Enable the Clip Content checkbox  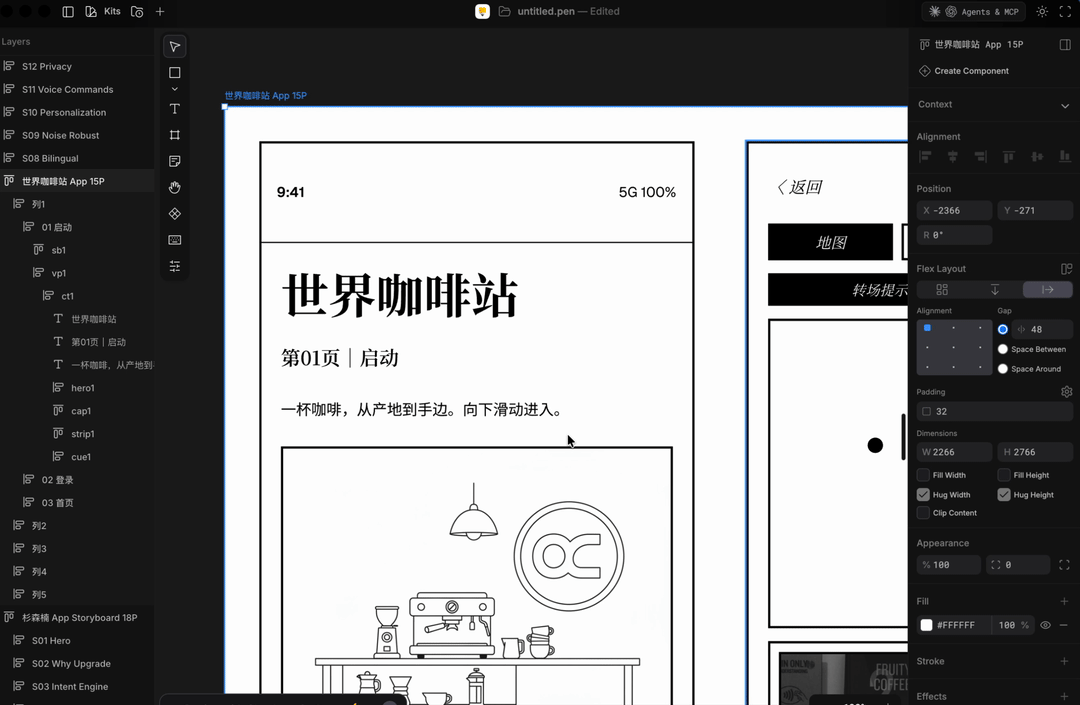coord(922,513)
